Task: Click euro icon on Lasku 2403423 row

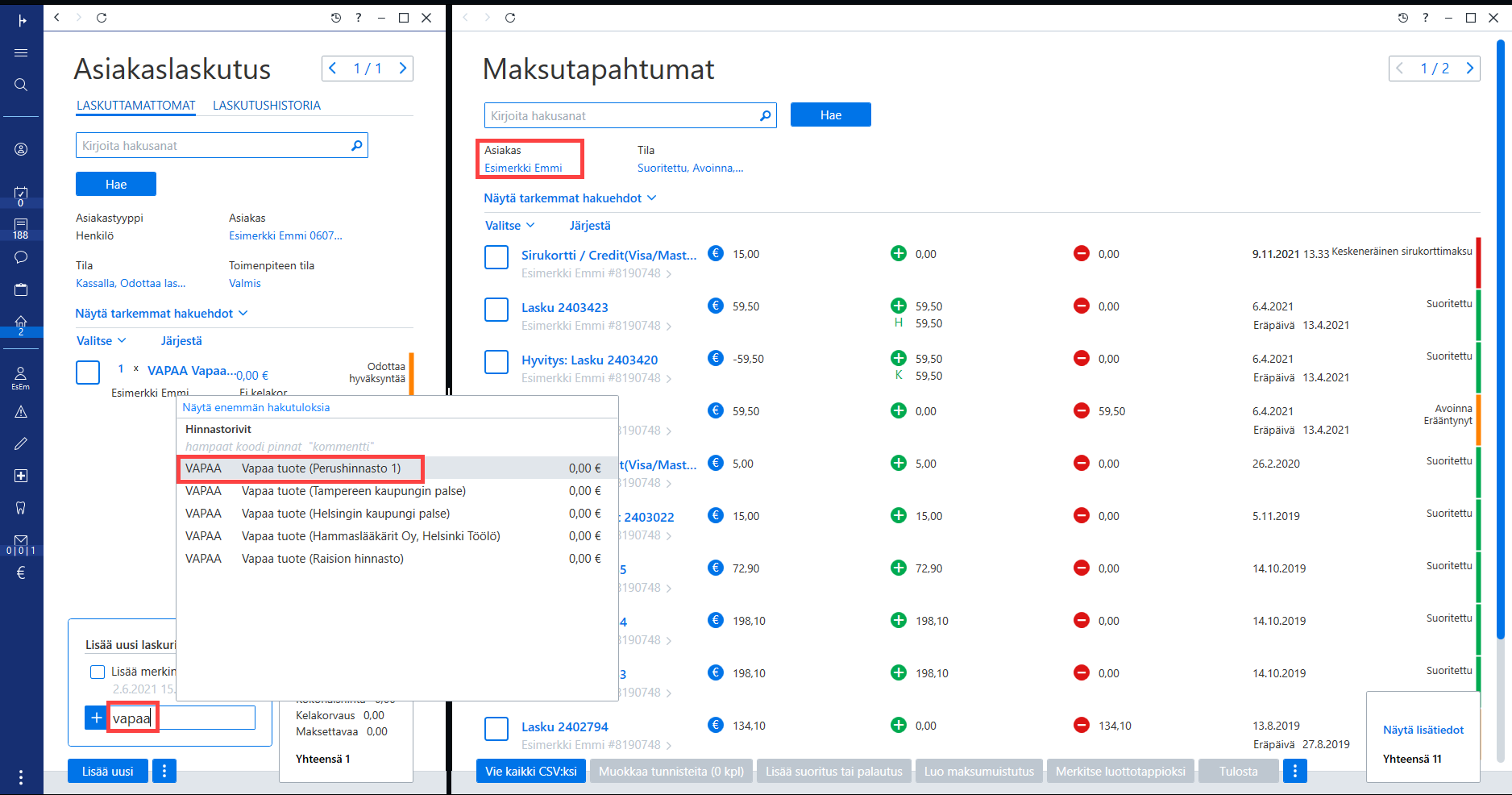Action: coord(716,306)
